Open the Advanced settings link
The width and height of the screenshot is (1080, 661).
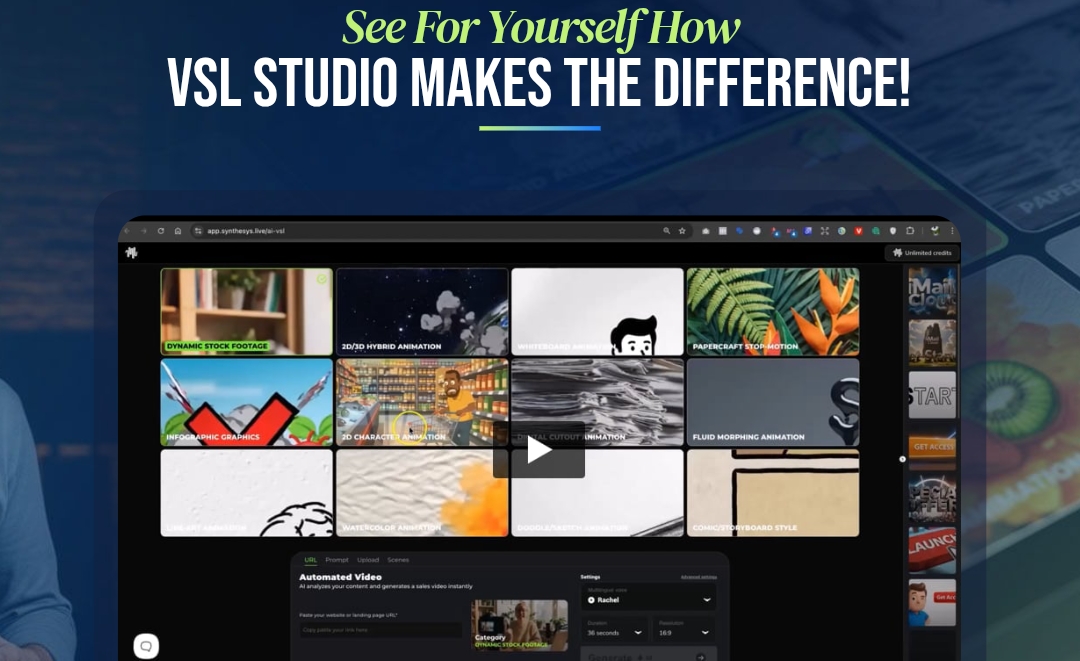698,577
